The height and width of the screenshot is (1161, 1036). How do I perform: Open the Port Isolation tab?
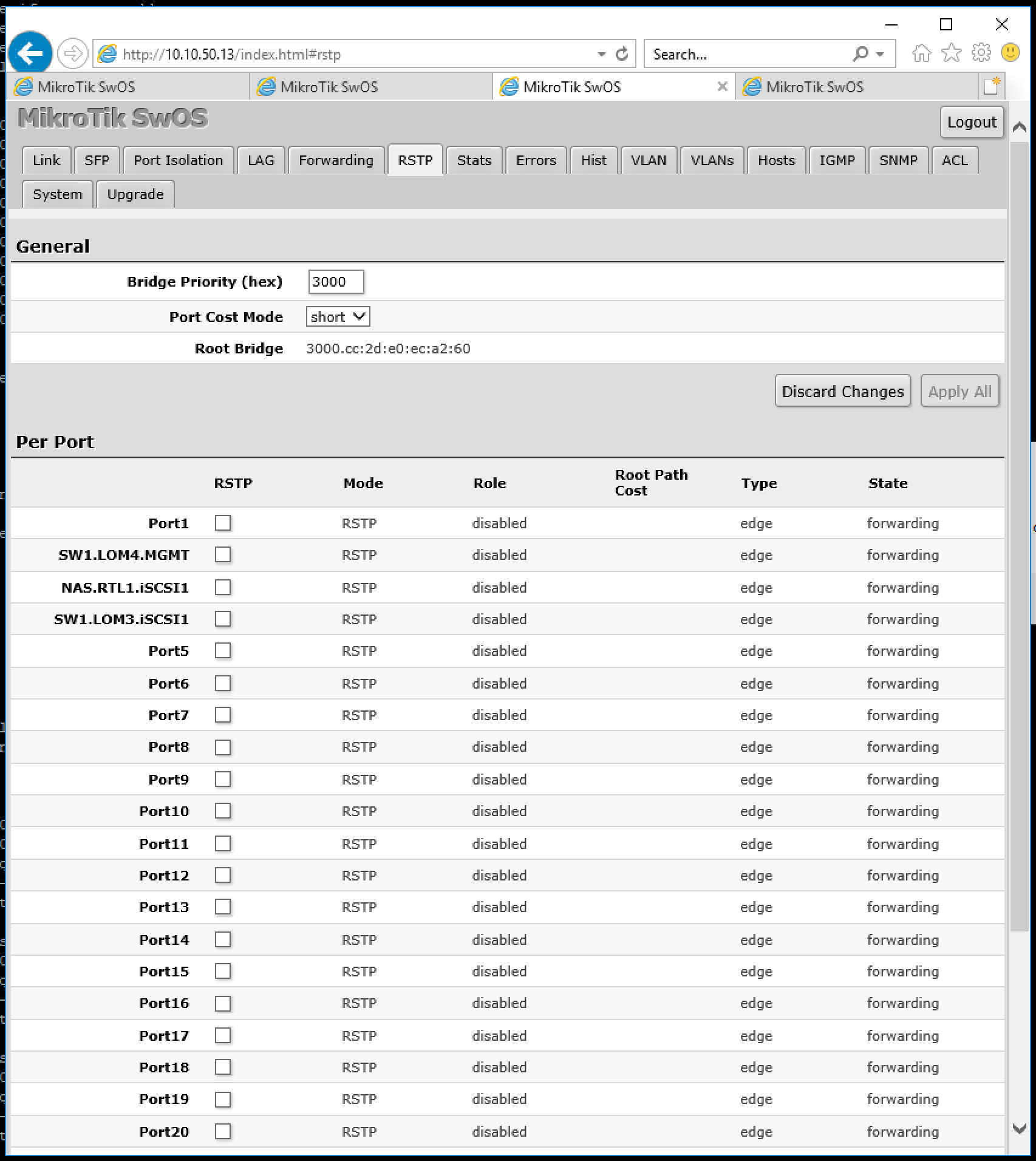tap(178, 160)
